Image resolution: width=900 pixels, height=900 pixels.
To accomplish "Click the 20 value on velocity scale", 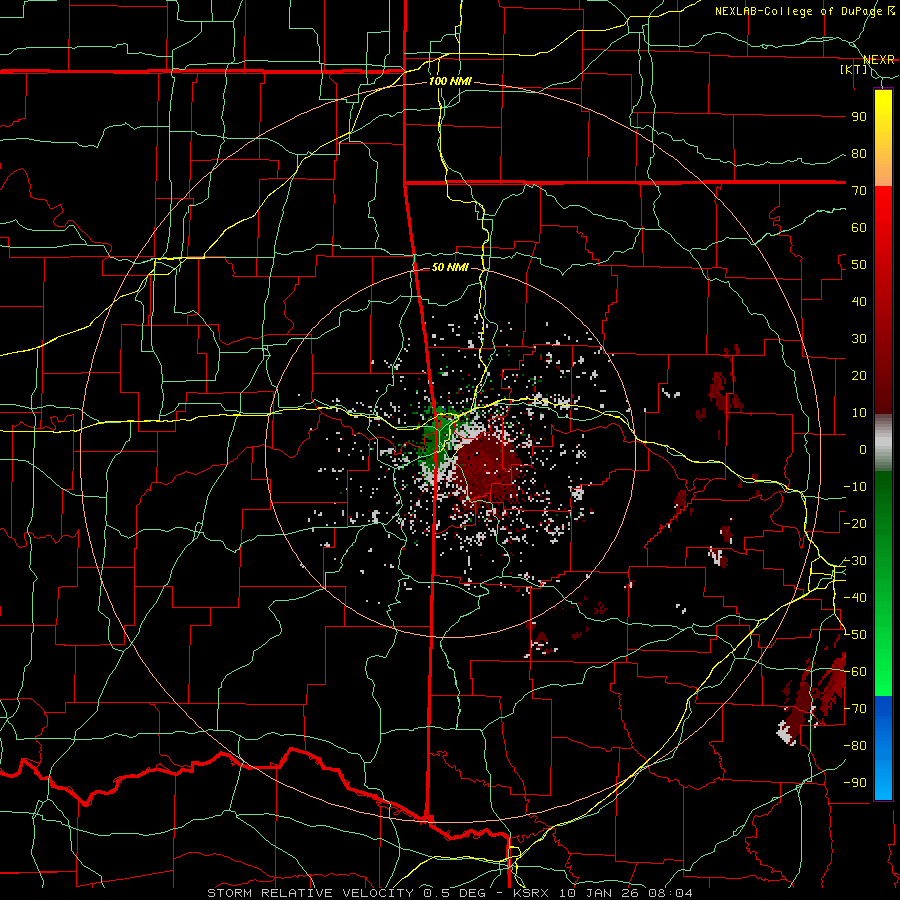I will click(859, 375).
